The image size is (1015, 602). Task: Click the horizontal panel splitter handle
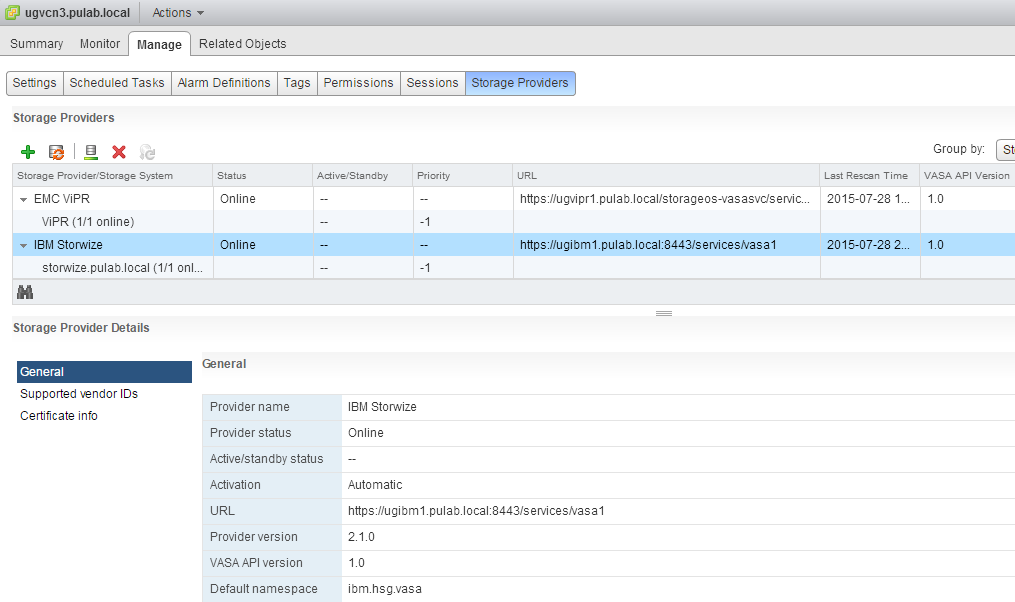[x=664, y=313]
